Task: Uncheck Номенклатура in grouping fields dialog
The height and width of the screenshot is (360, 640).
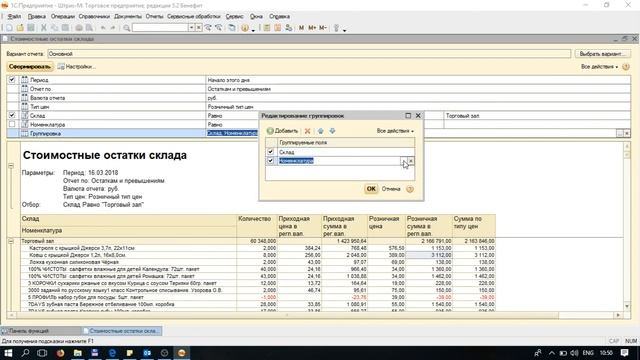Action: (x=270, y=161)
